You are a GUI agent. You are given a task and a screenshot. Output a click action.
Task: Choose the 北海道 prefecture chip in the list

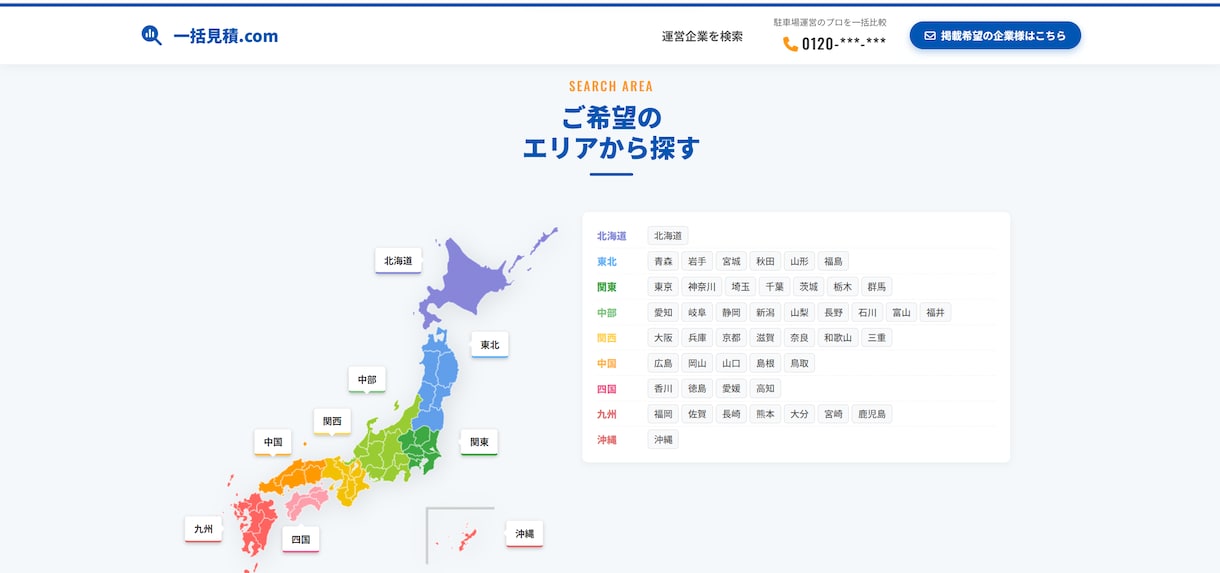point(668,236)
